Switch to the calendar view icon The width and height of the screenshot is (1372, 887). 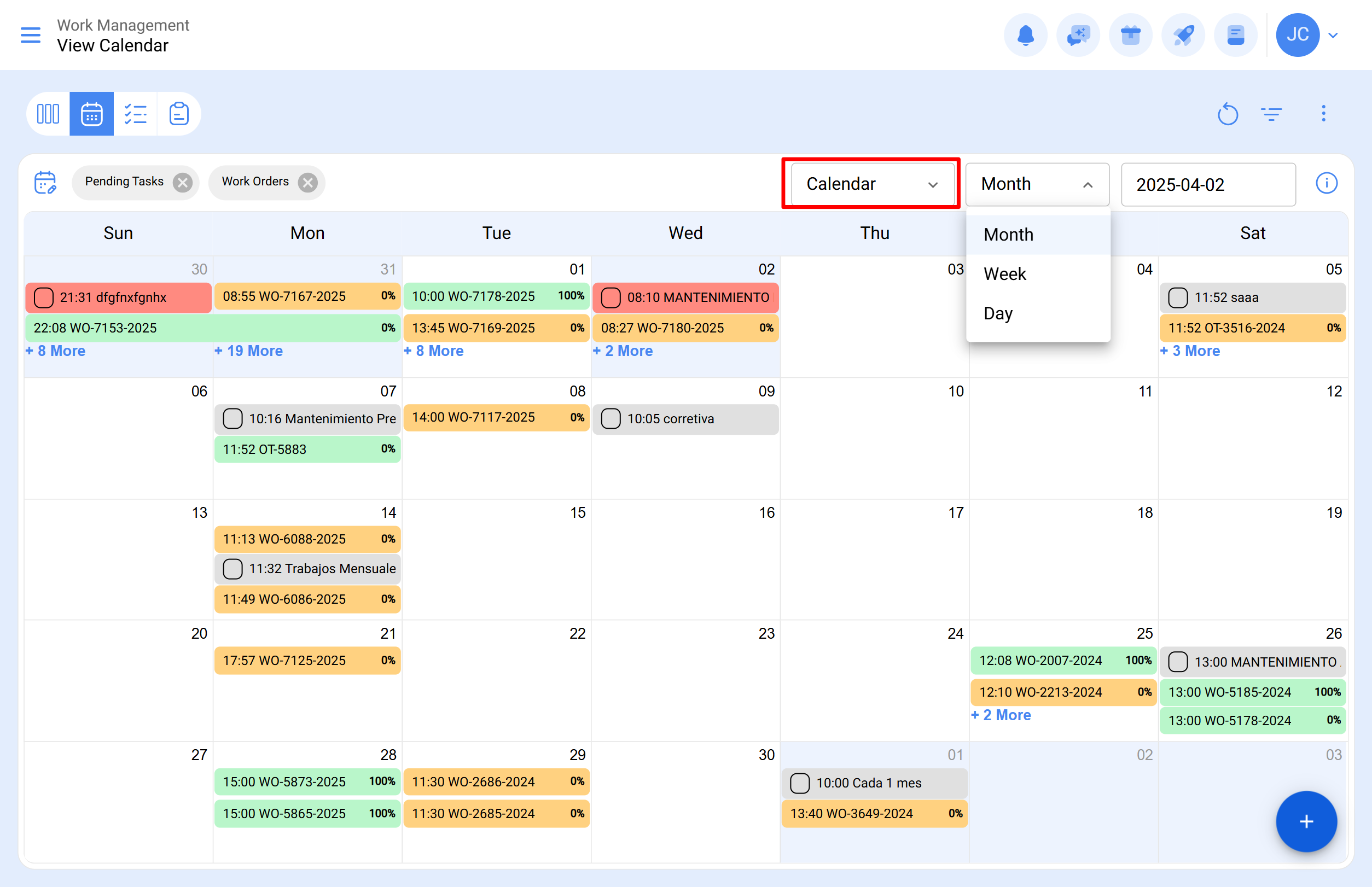click(91, 113)
